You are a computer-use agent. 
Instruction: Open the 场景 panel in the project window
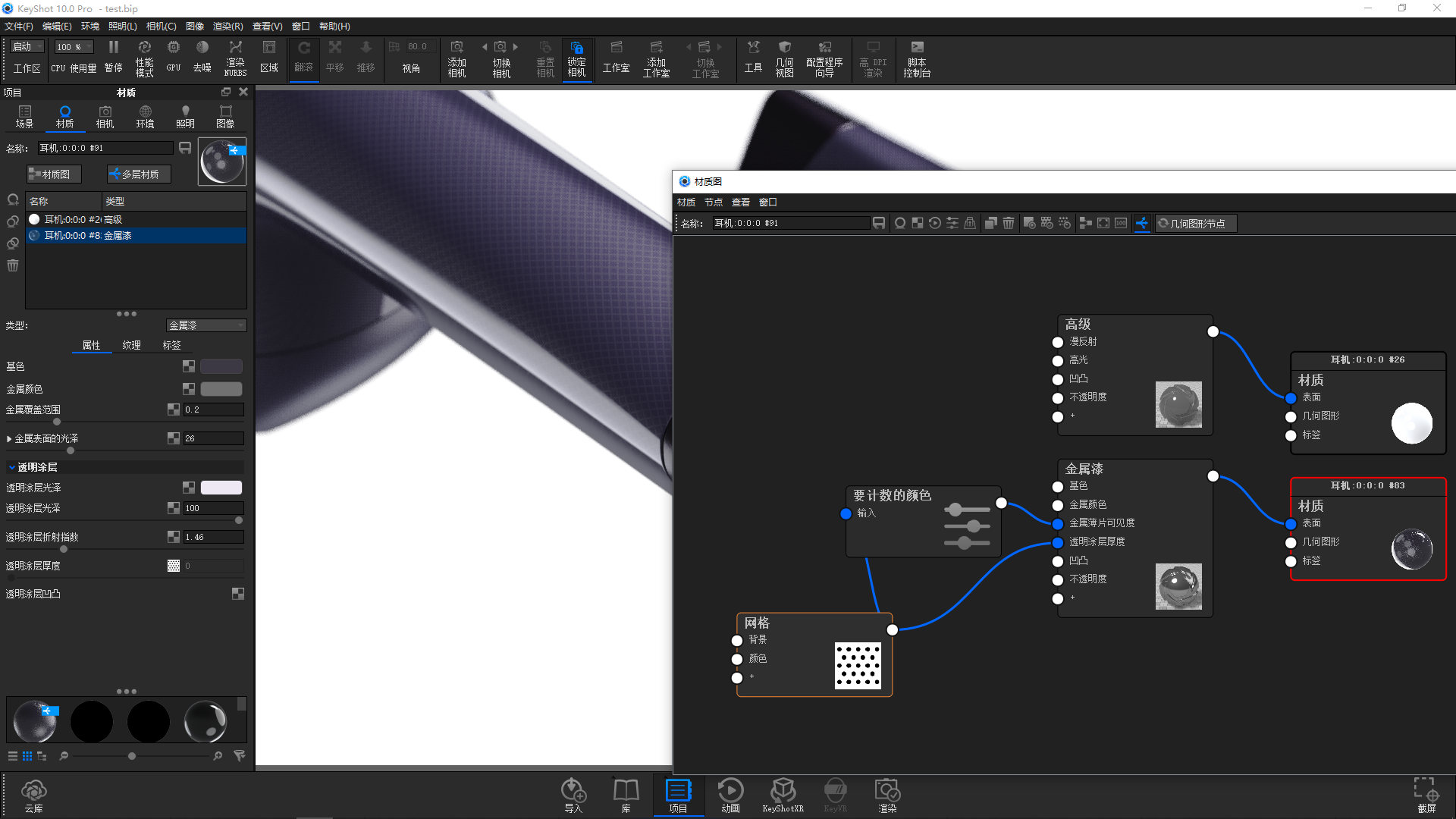click(25, 116)
